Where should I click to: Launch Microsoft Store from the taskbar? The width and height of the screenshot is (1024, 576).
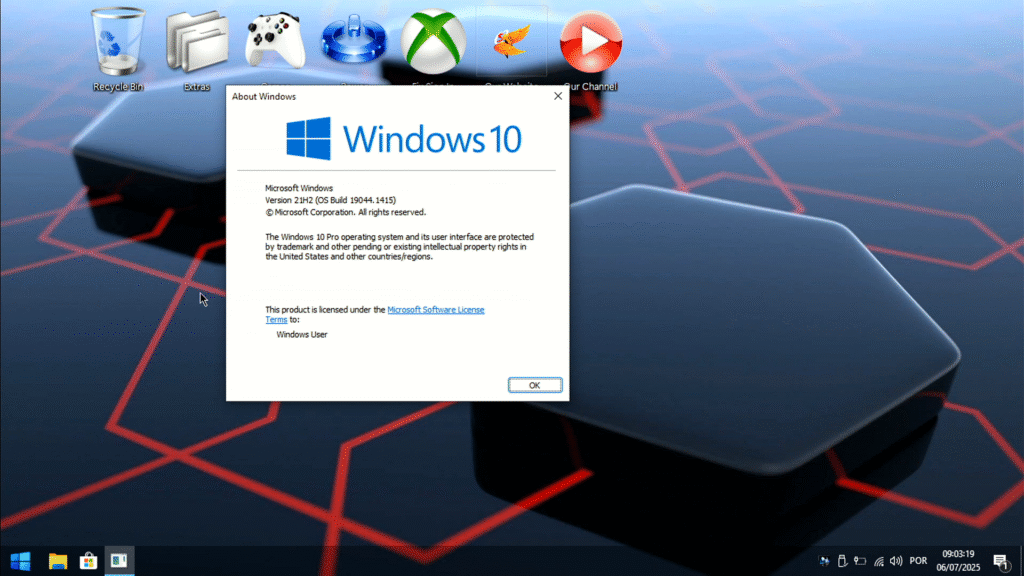pos(88,561)
